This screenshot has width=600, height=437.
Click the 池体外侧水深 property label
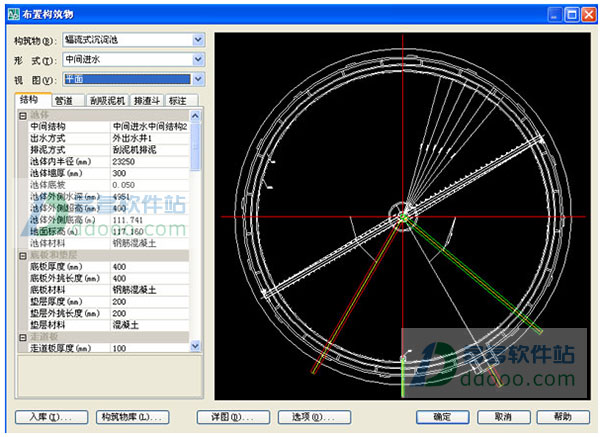pos(65,197)
